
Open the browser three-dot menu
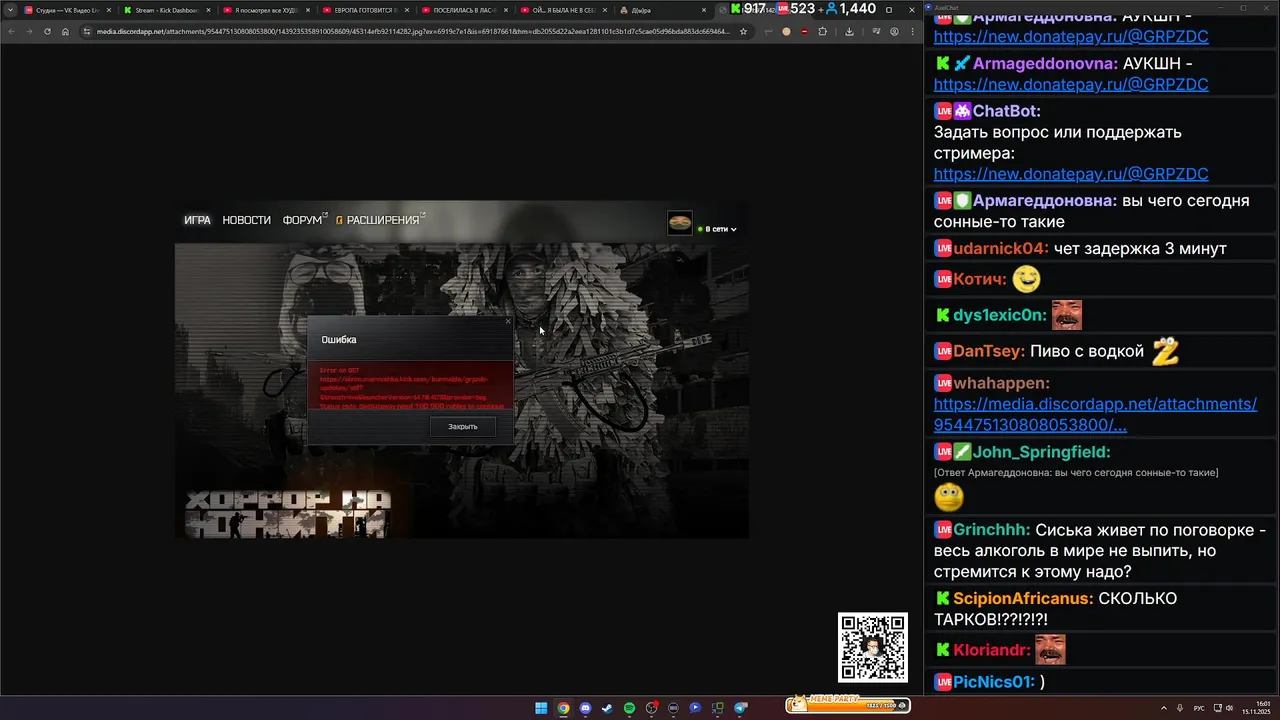click(912, 31)
